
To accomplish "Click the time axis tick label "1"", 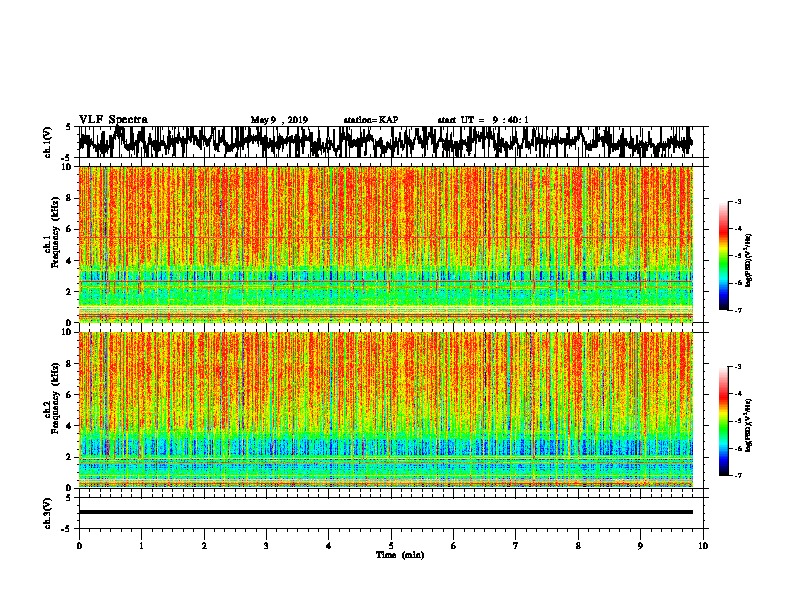I will (141, 546).
